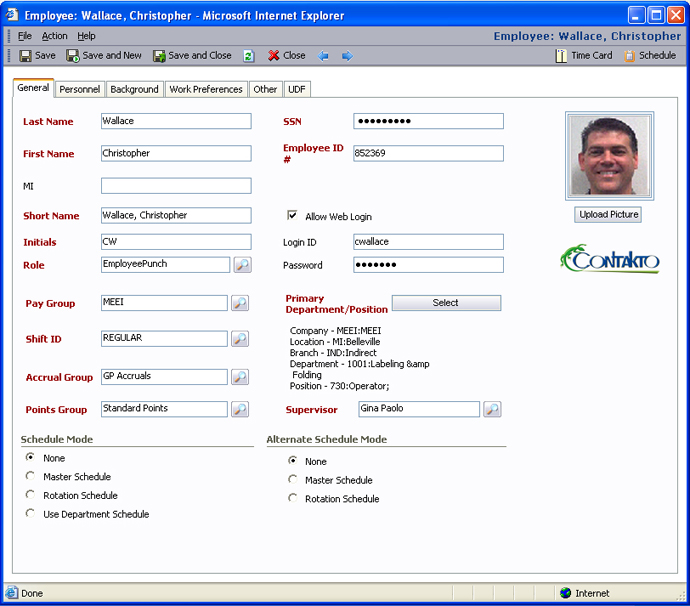This screenshot has height=606, width=690.
Task: Click into the Last Name input field
Action: click(176, 121)
